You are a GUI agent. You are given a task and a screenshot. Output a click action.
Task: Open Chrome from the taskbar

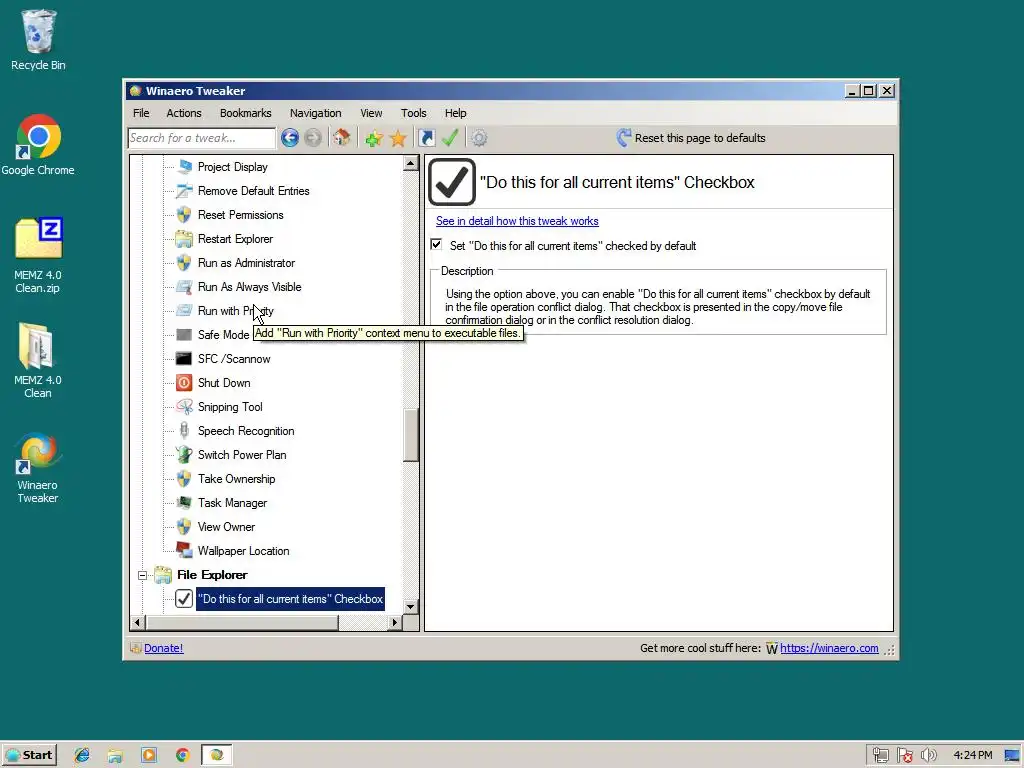(x=183, y=755)
